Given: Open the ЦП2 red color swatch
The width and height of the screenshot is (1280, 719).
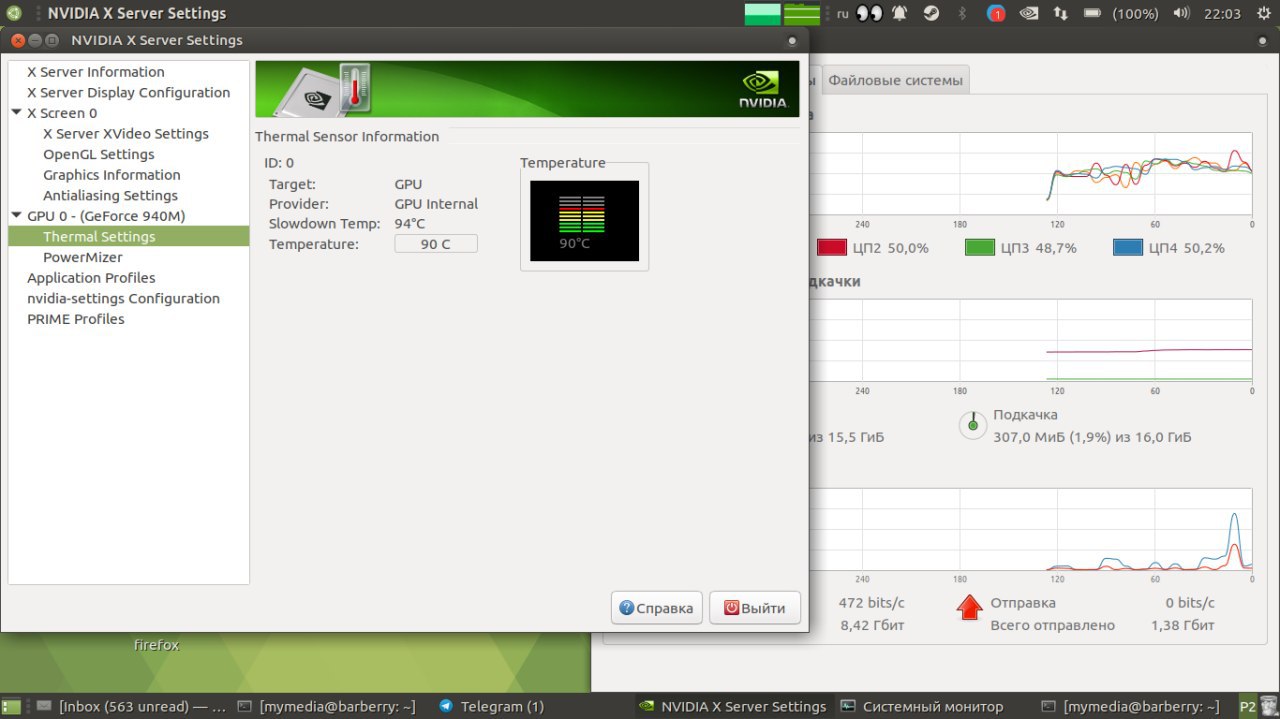Looking at the screenshot, I should point(832,247).
